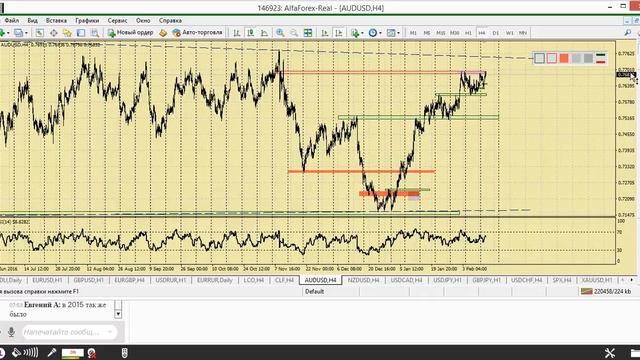Click the chat message input field

pos(69,332)
